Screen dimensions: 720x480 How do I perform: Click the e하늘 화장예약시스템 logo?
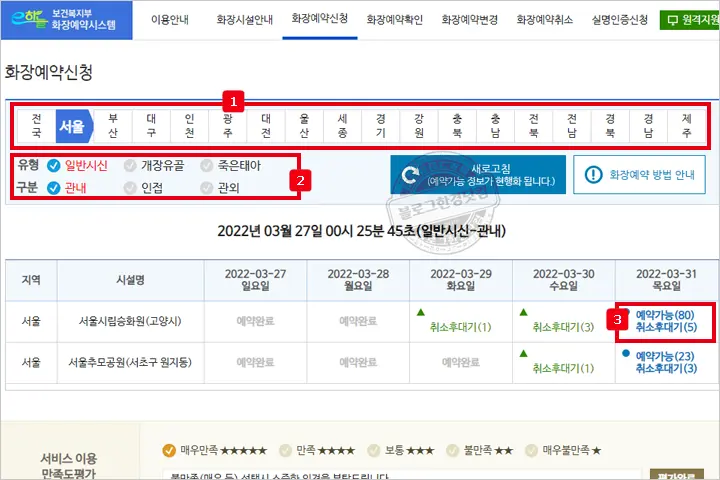pyautogui.click(x=66, y=20)
